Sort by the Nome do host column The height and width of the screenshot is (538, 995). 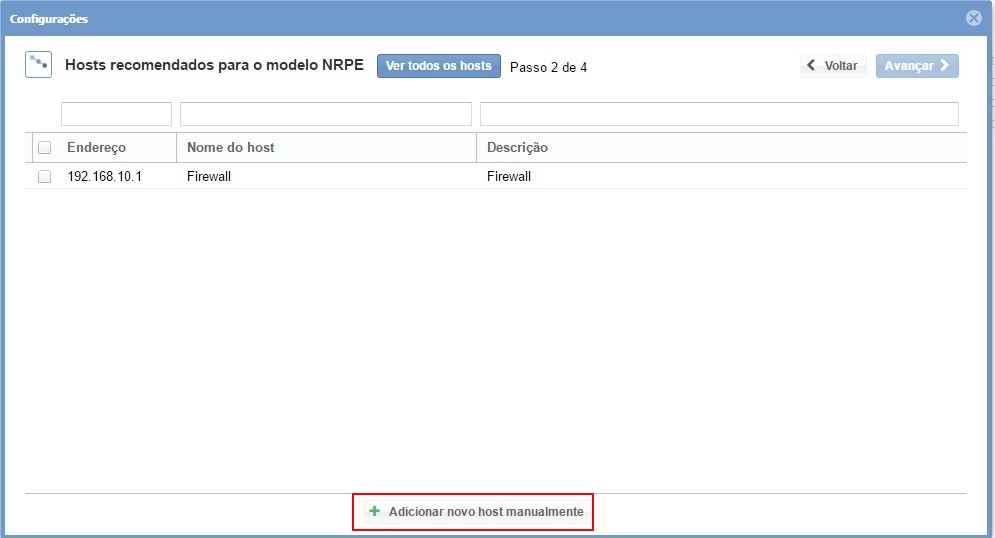(231, 148)
